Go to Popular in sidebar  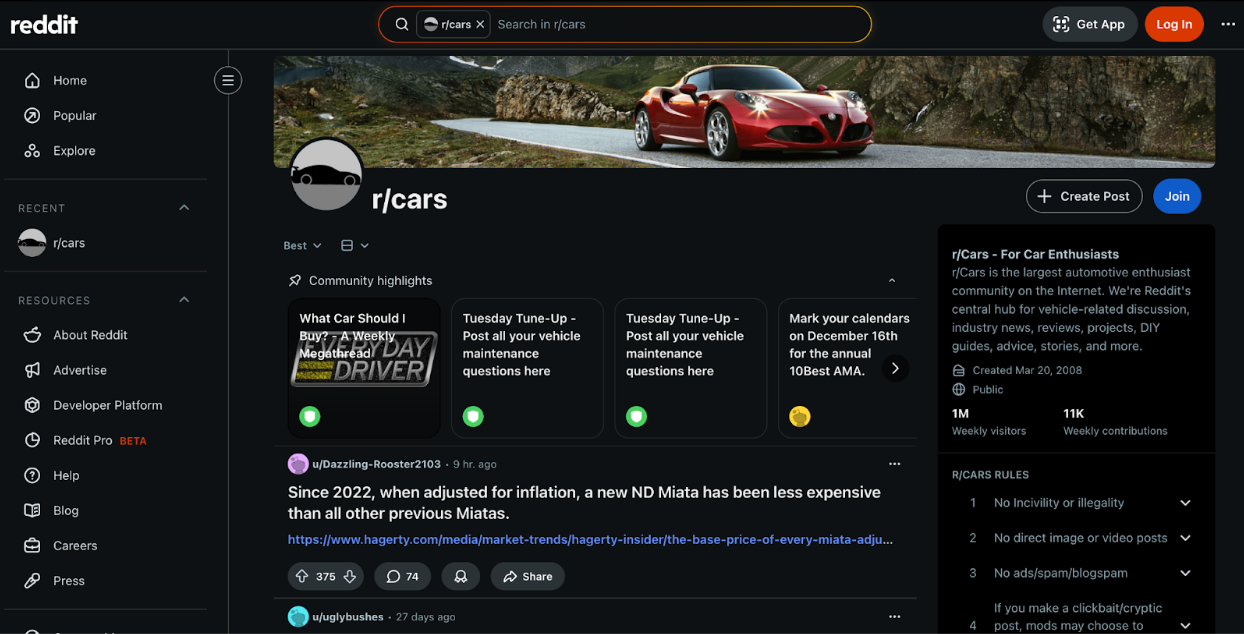(x=74, y=116)
